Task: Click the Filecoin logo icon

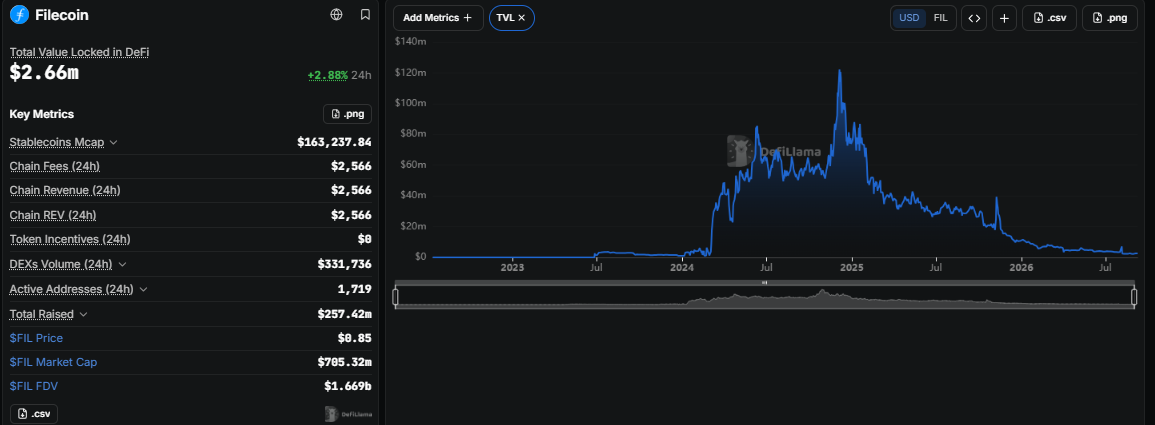Action: coord(19,14)
